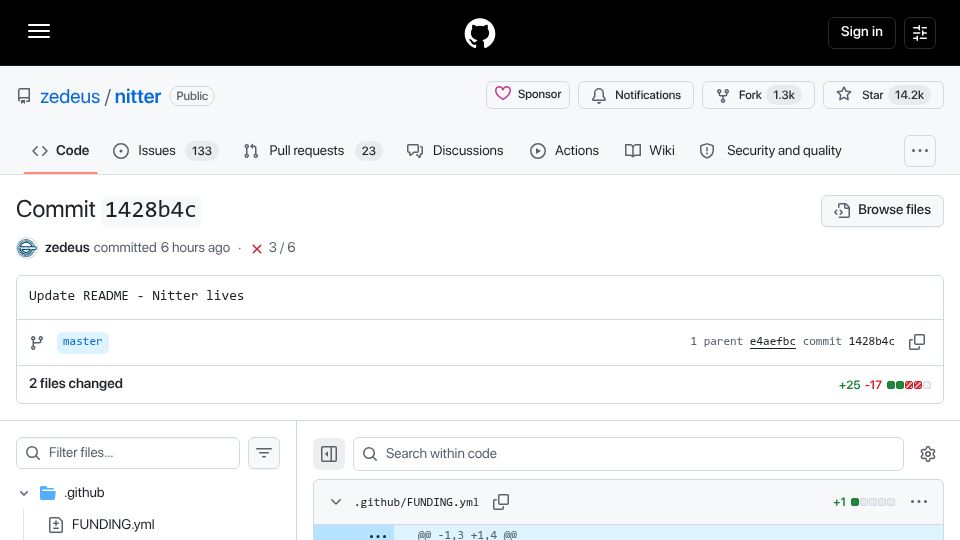This screenshot has height=540, width=960.
Task: Copy .github/FUNDING.yml file path
Action: pos(501,502)
